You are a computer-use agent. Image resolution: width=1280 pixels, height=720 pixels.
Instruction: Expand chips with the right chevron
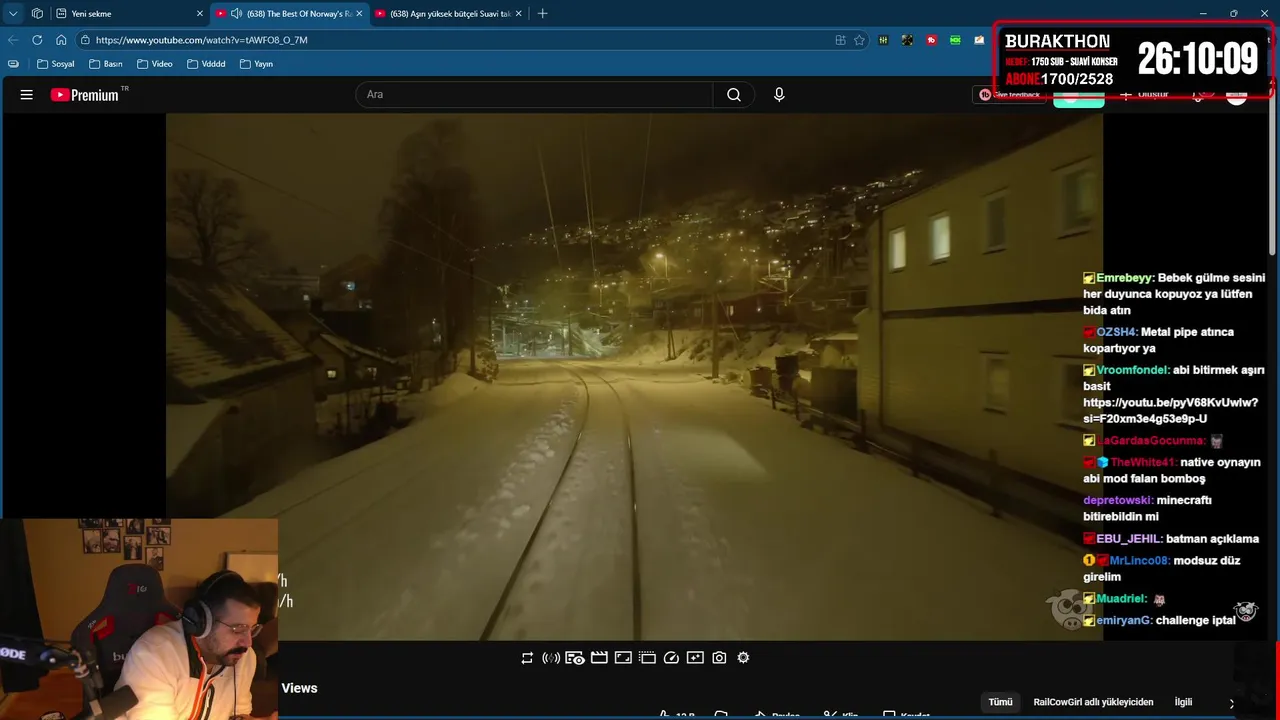(1231, 703)
